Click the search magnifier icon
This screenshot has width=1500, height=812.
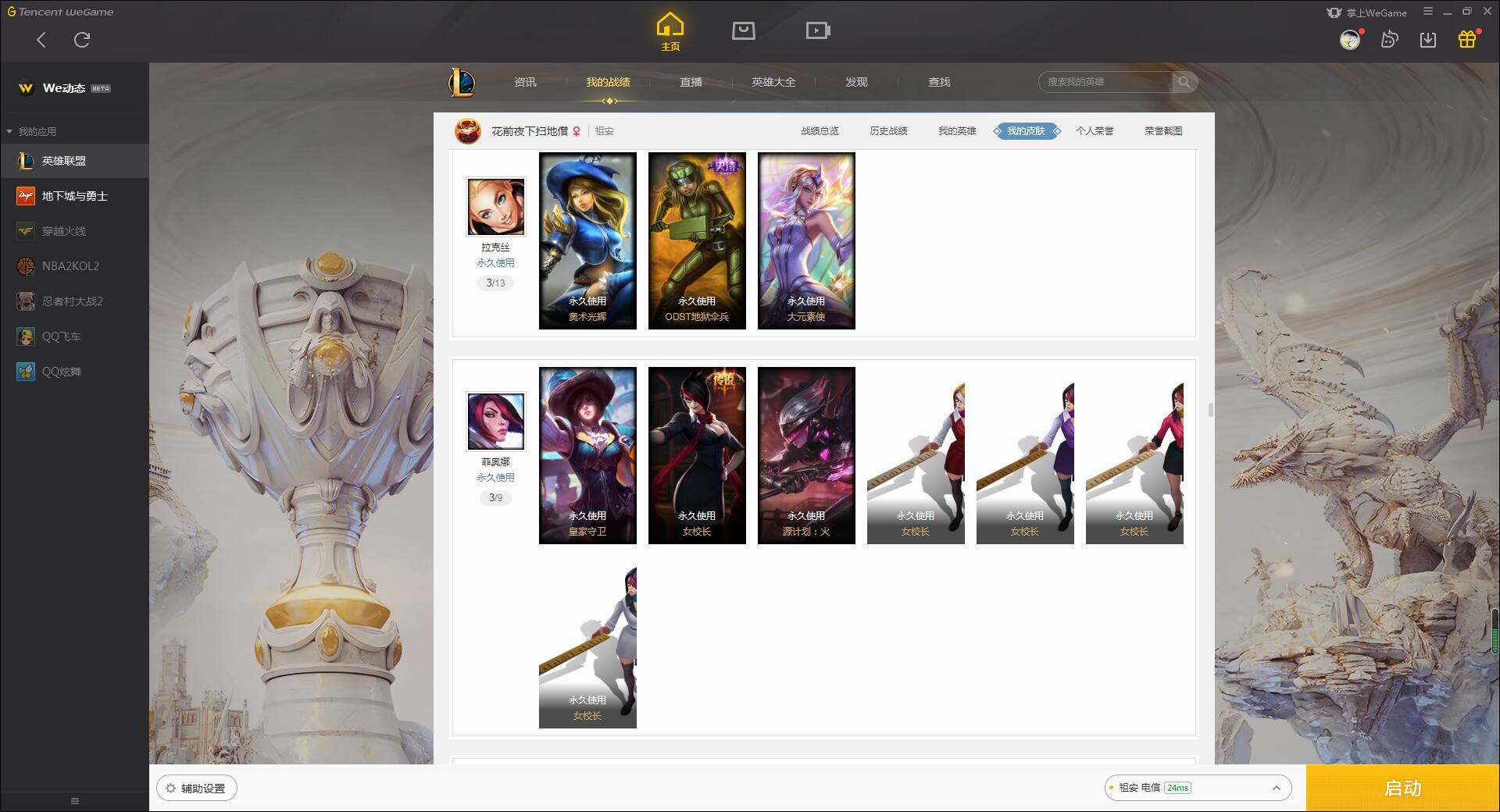point(1184,82)
